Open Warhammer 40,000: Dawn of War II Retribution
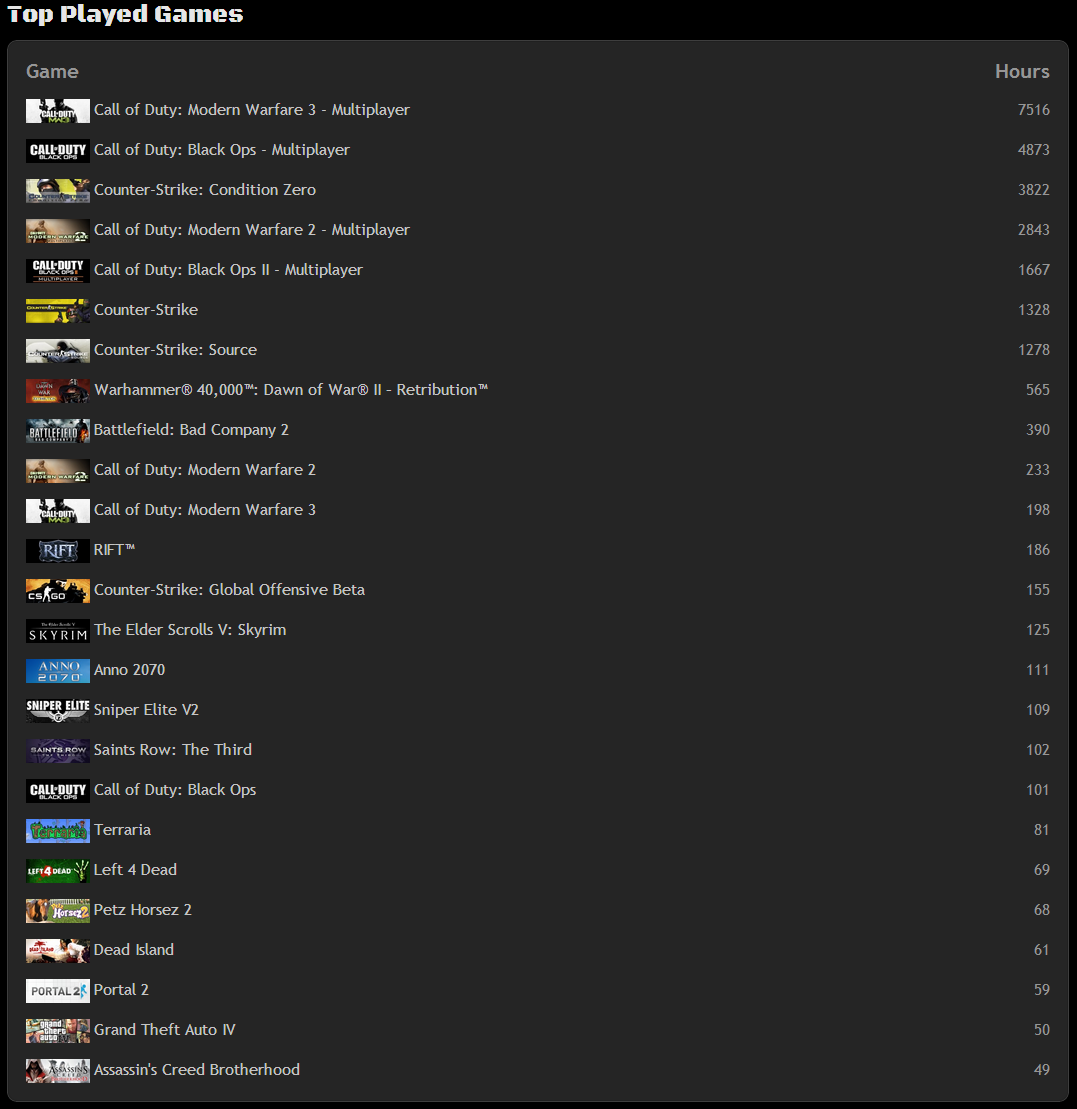Image resolution: width=1077 pixels, height=1109 pixels. pyautogui.click(x=291, y=390)
